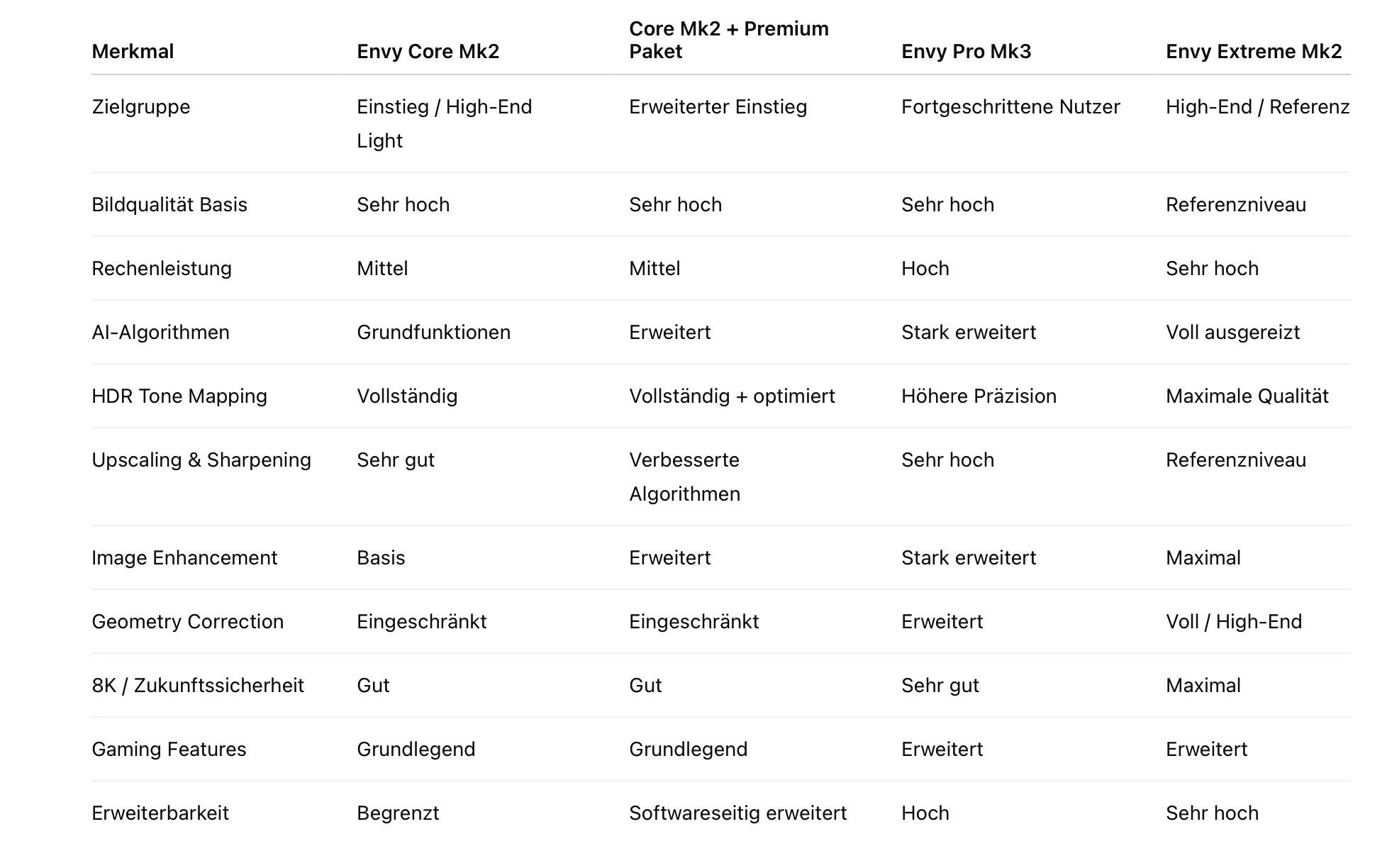Click the "Image Enhancement" row label
Viewport: 1387px width, 868px height.
coord(184,557)
